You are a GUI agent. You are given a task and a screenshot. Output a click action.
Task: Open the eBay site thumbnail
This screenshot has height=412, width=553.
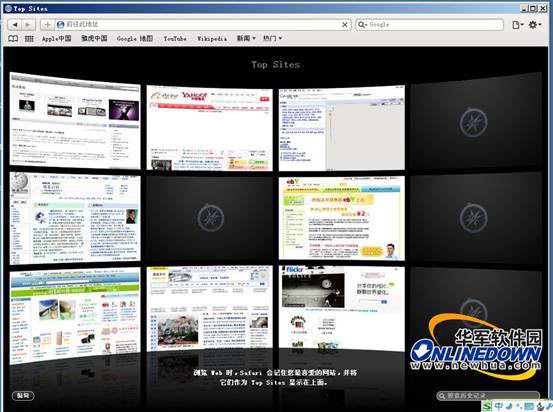(x=342, y=218)
